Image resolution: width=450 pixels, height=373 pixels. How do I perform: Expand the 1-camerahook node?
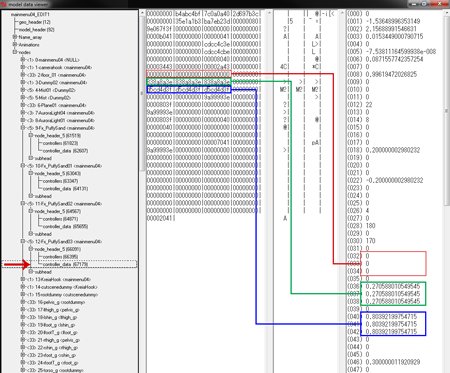pyautogui.click(x=23, y=67)
